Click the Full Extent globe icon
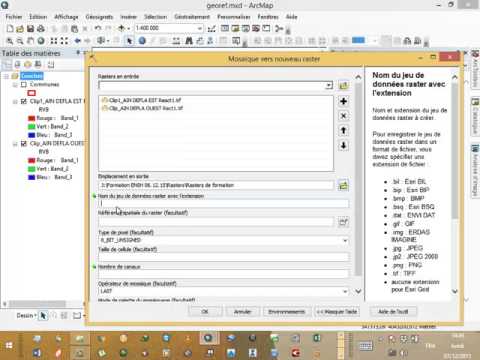This screenshot has width=480, height=360. (x=41, y=41)
